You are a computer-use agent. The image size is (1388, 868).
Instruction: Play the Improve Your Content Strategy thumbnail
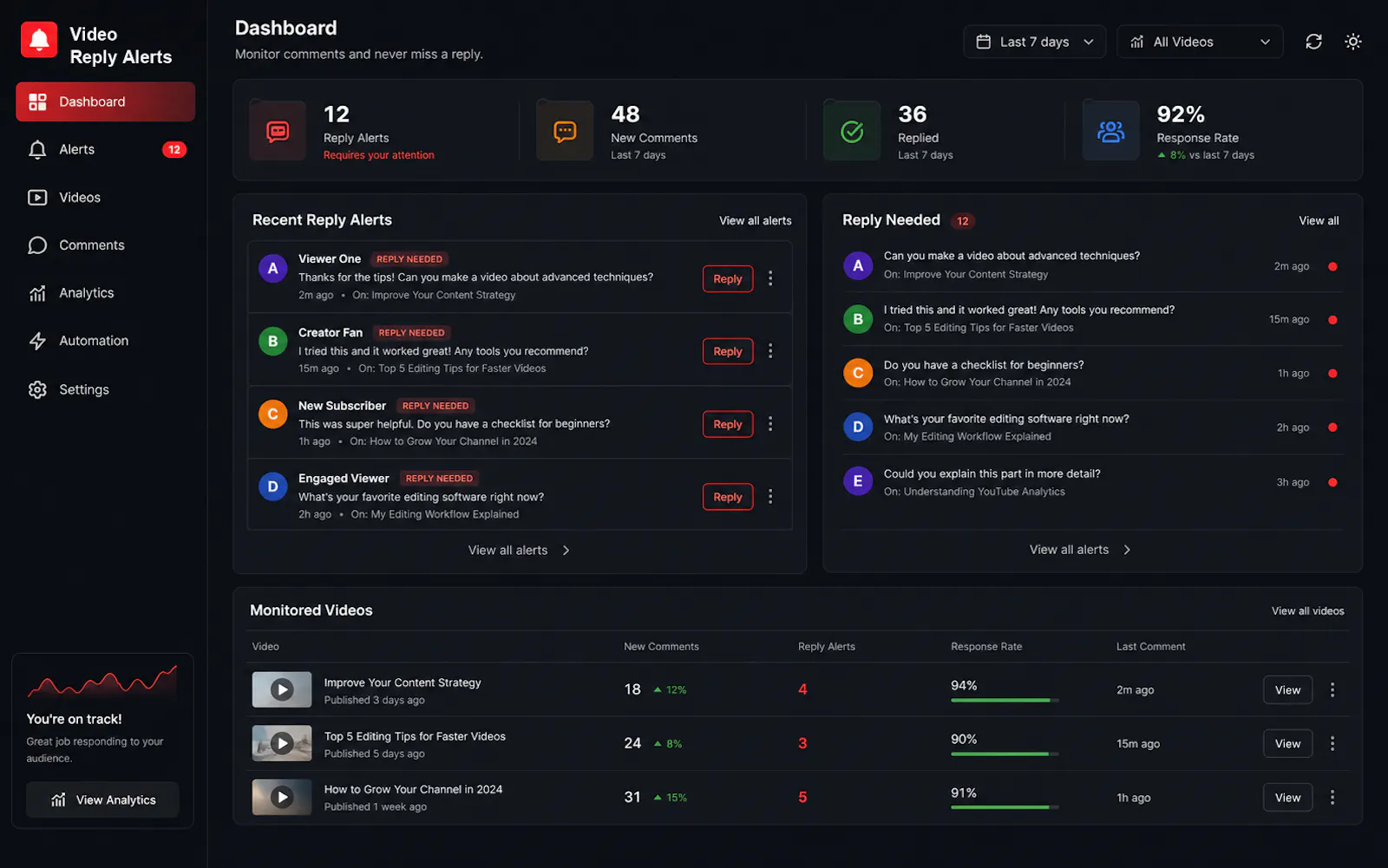pos(282,689)
